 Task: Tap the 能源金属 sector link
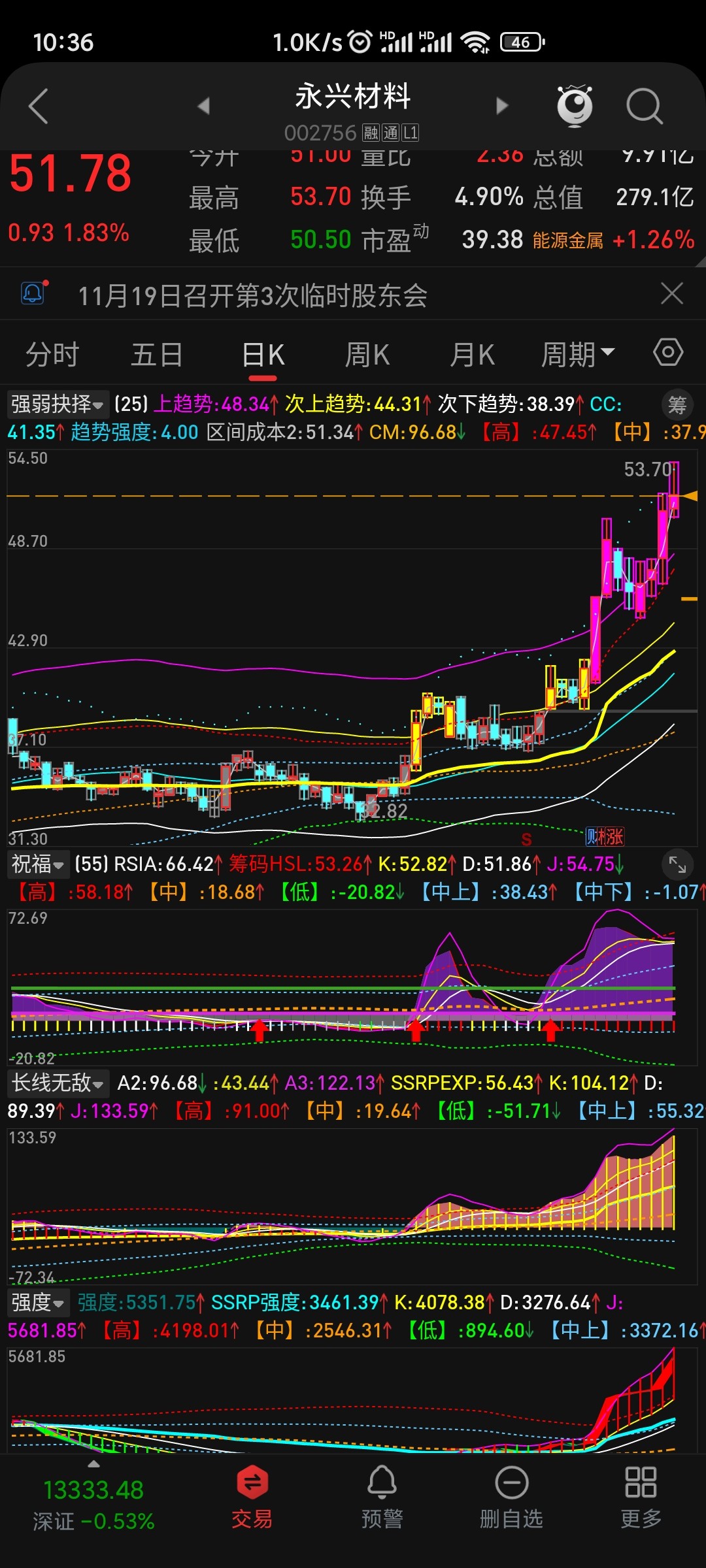pos(567,240)
